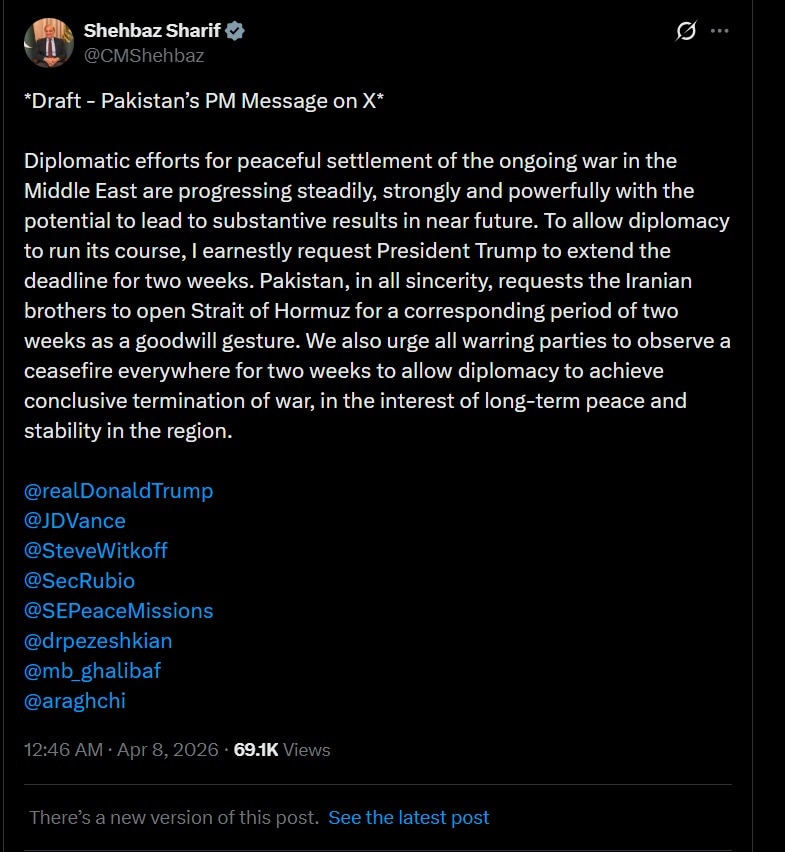Click the post's main body text paragraph

[377, 295]
